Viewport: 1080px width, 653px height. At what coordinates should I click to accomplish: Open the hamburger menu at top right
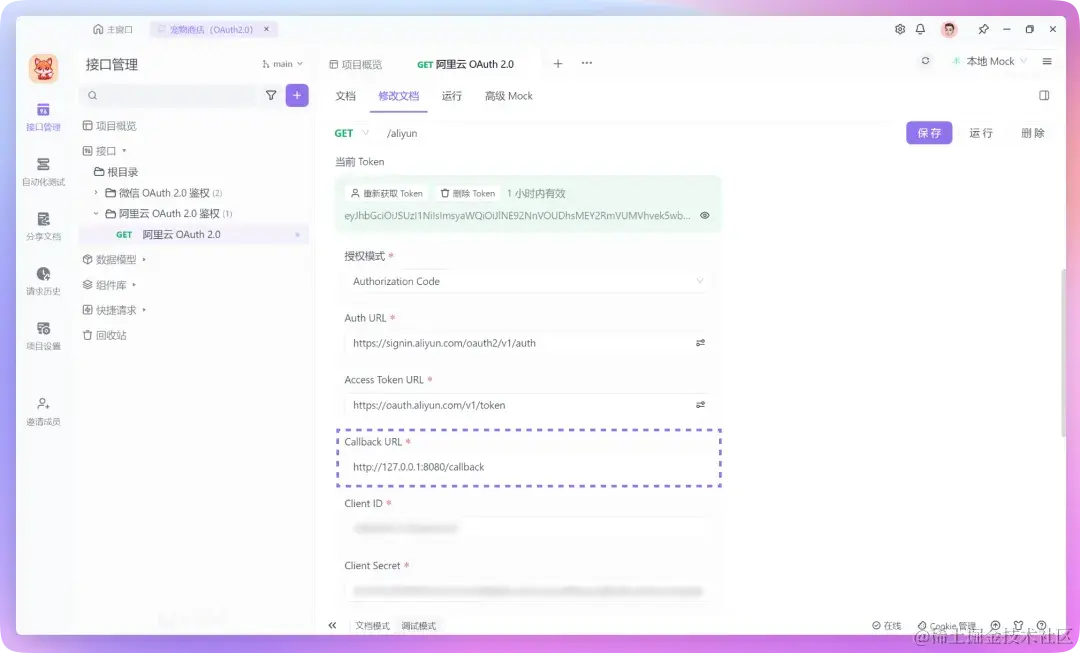[x=1047, y=61]
